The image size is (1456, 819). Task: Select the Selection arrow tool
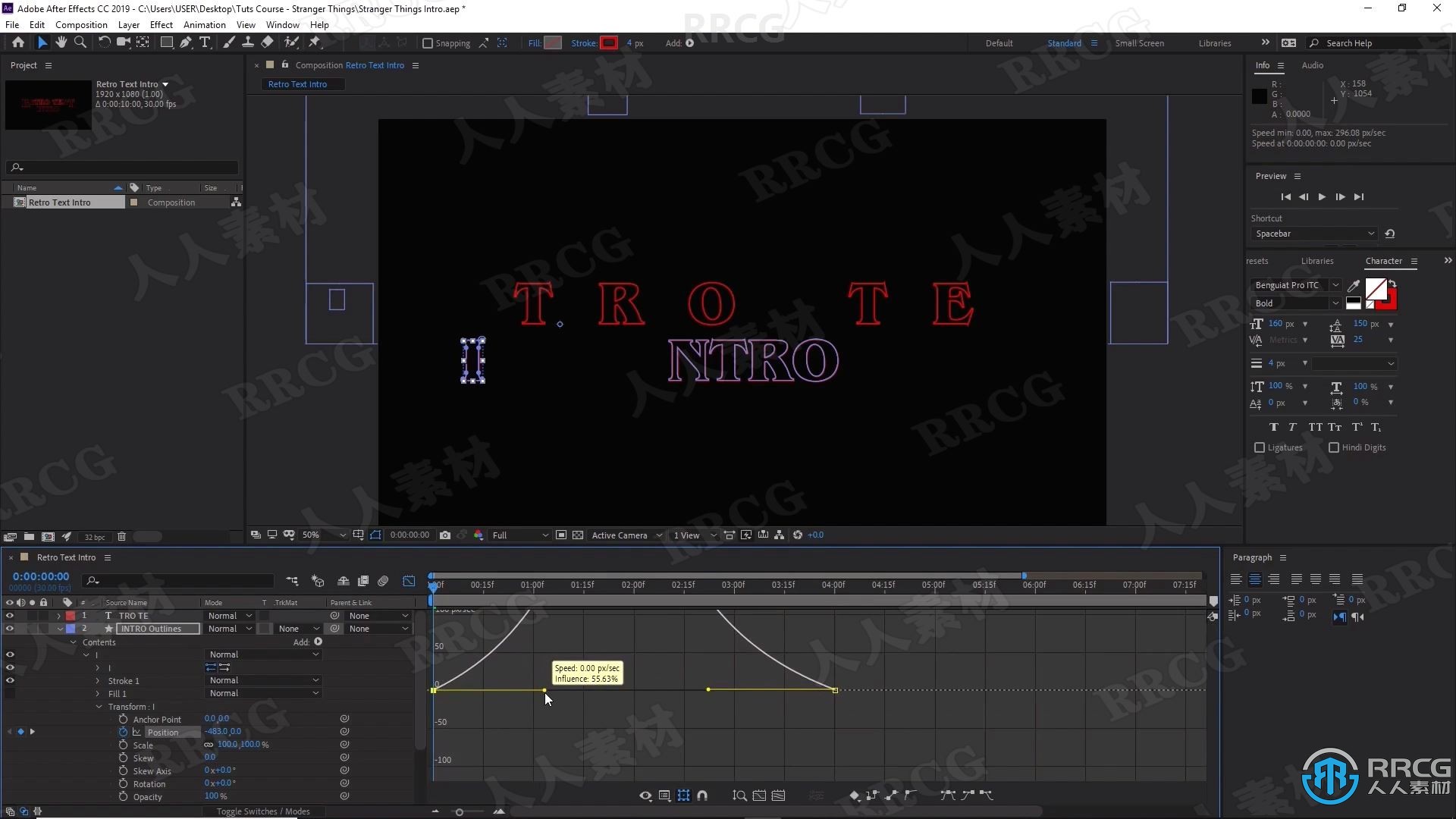click(42, 43)
